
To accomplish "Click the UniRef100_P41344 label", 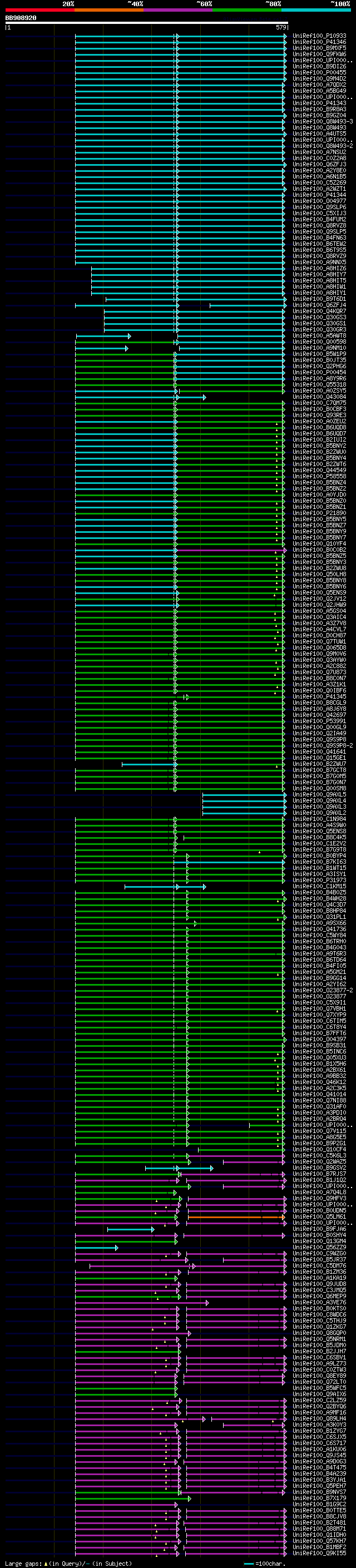I will tap(319, 195).
